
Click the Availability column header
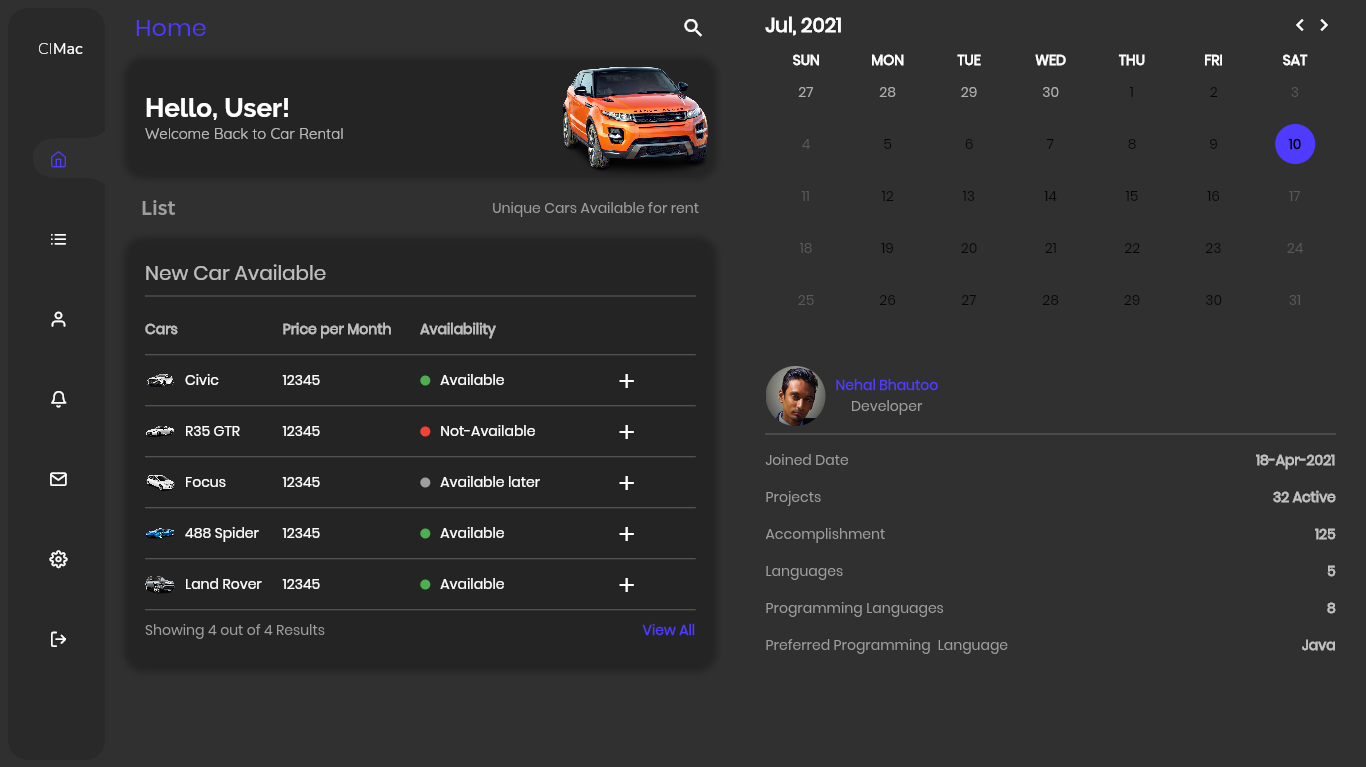457,329
